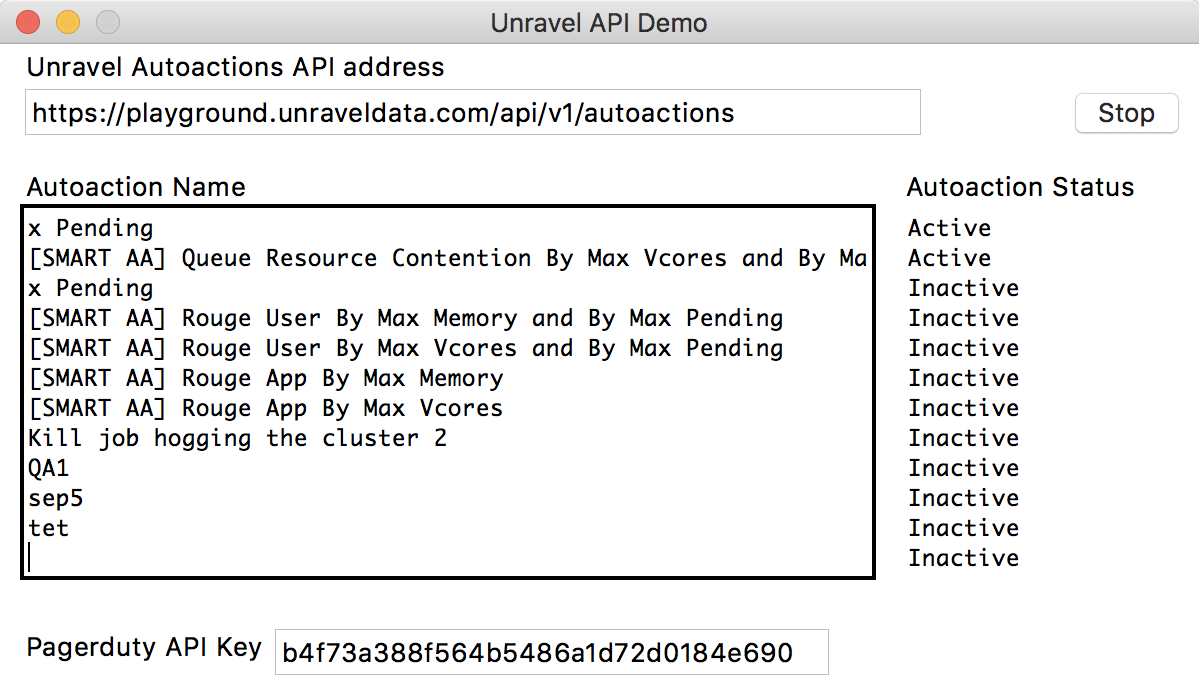Viewport: 1199px width, 684px height.
Task: Select the QA1 autoaction entry
Action: [48, 468]
